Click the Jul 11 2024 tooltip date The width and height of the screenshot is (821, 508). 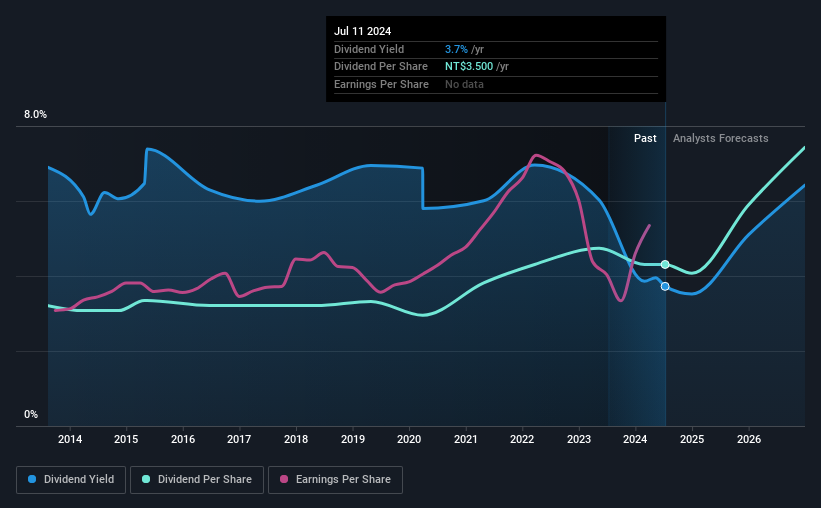pyautogui.click(x=362, y=31)
